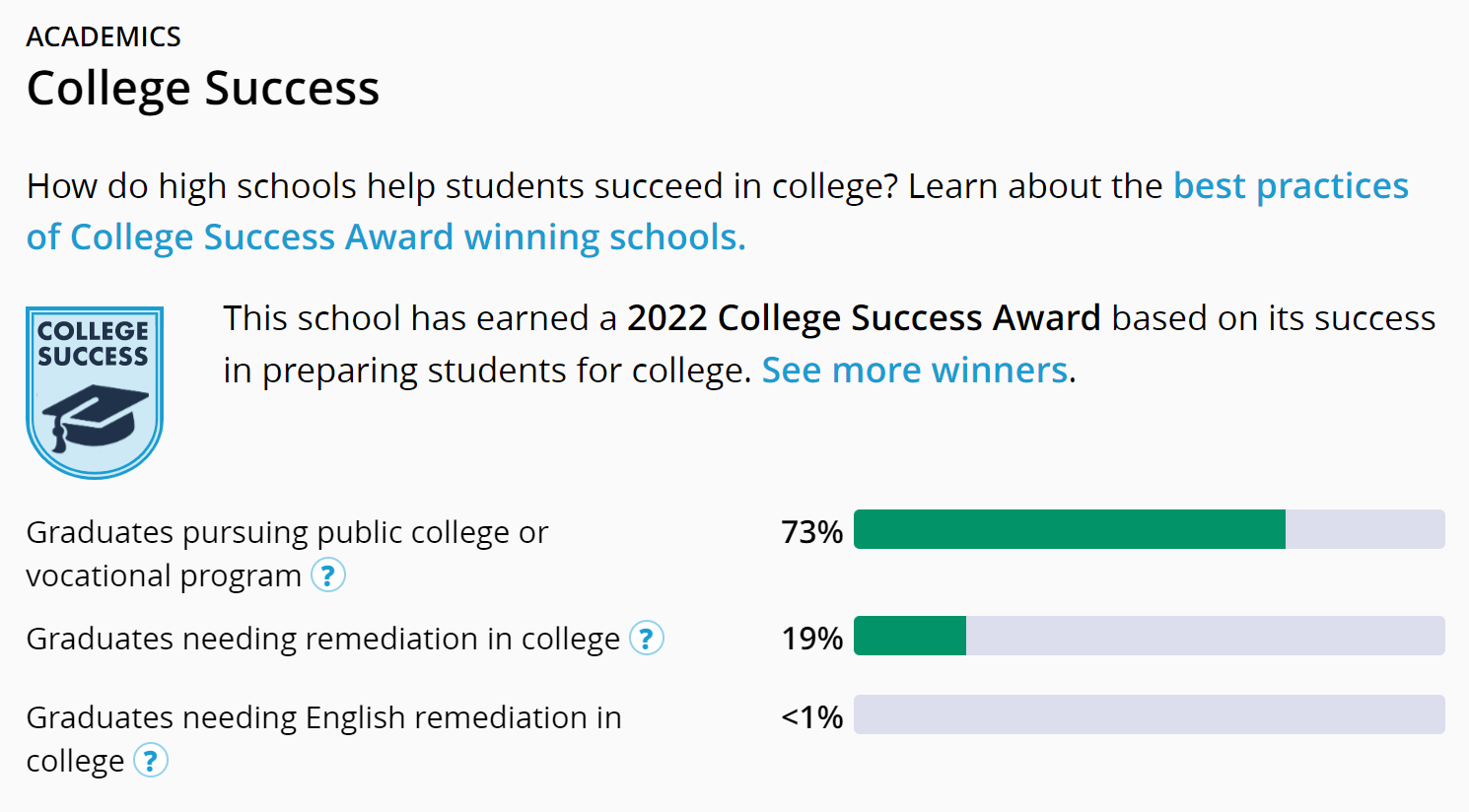Show help for English remediation in college

(151, 761)
